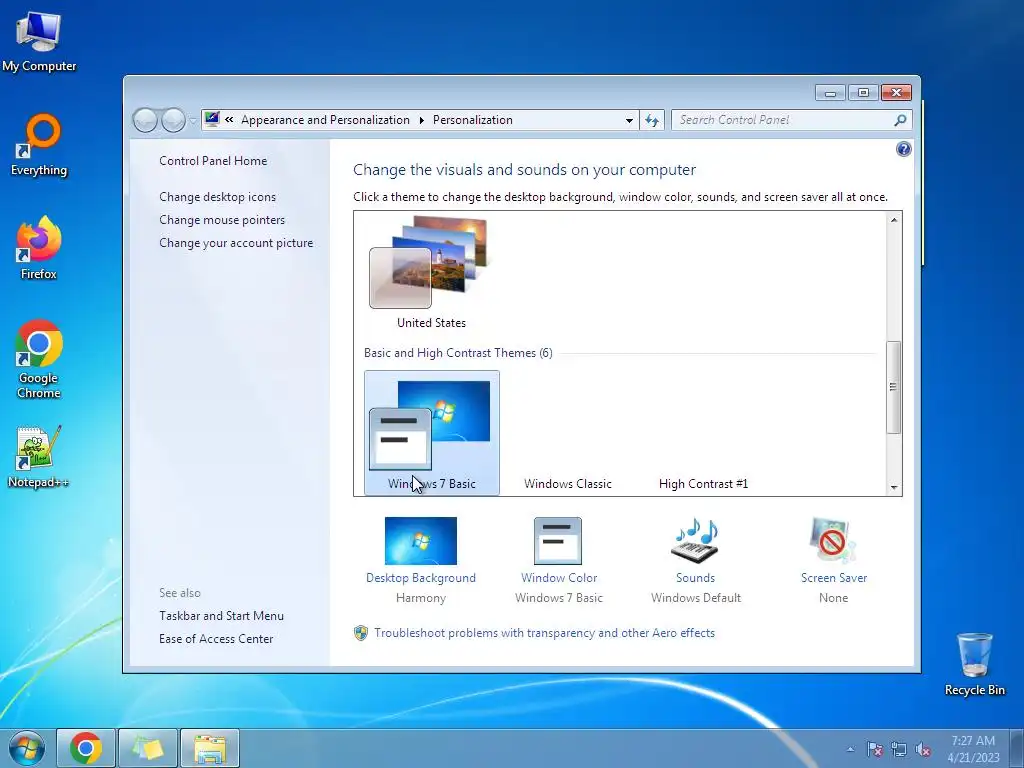Click the Basic and High Contrast Themes header
Image resolution: width=1024 pixels, height=768 pixels.
pyautogui.click(x=458, y=353)
